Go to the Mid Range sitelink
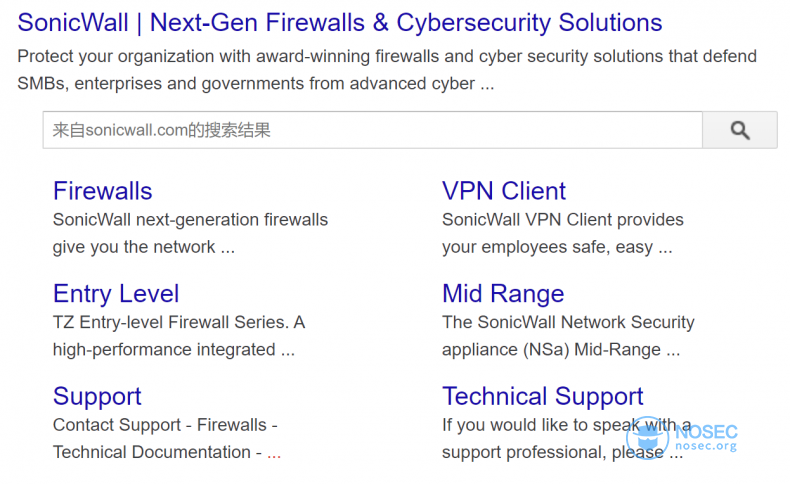Screen dimensions: 790x484 pos(503,294)
